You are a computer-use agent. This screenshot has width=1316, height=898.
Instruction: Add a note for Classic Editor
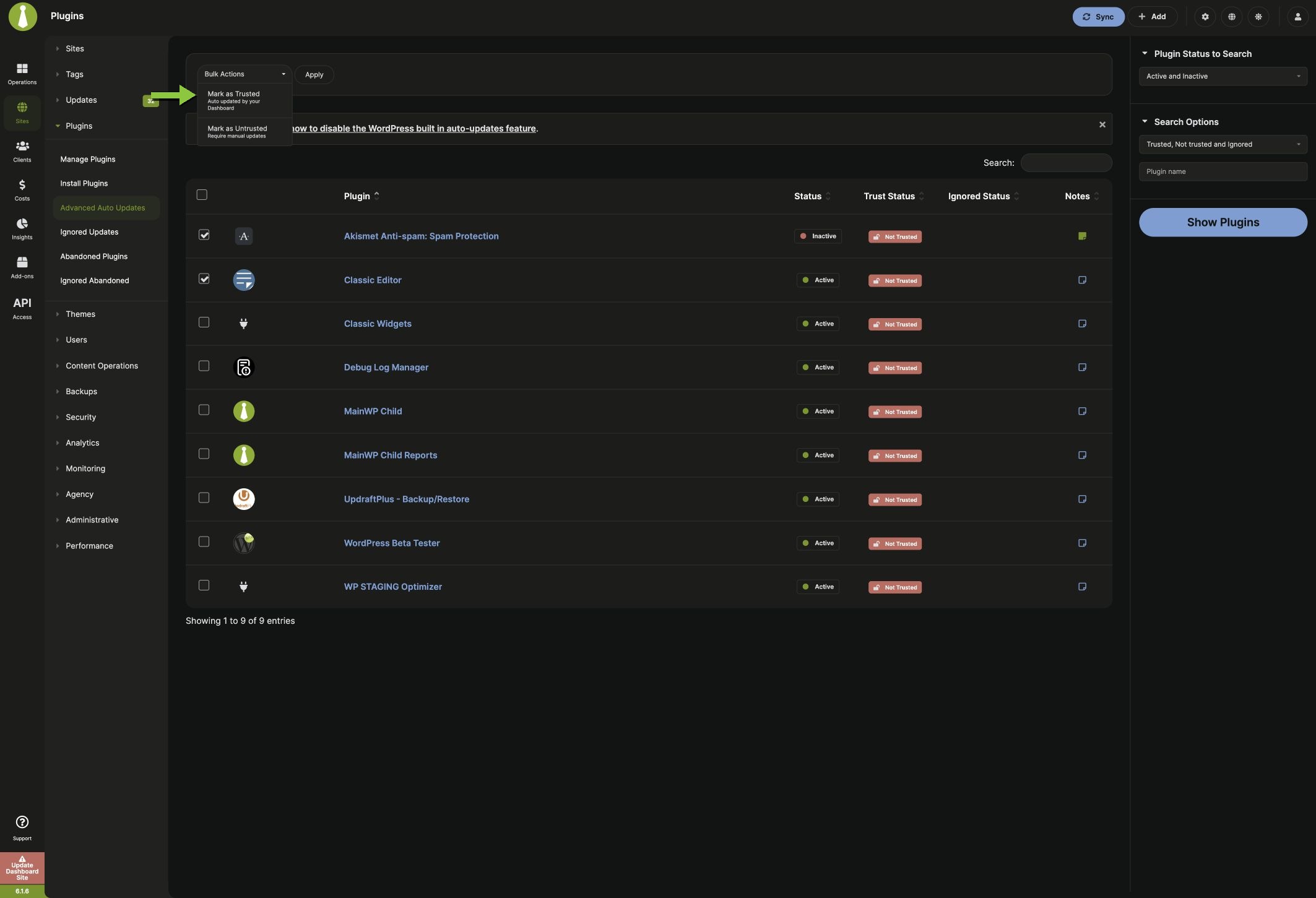(x=1082, y=280)
